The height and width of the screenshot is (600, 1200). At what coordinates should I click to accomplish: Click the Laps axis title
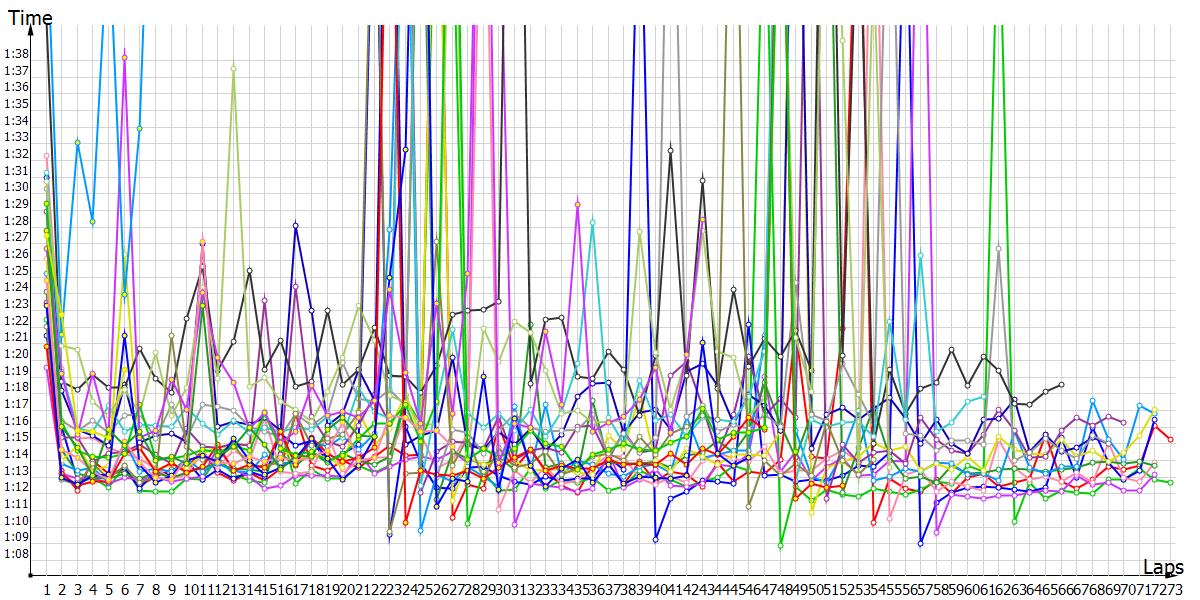pos(1163,567)
